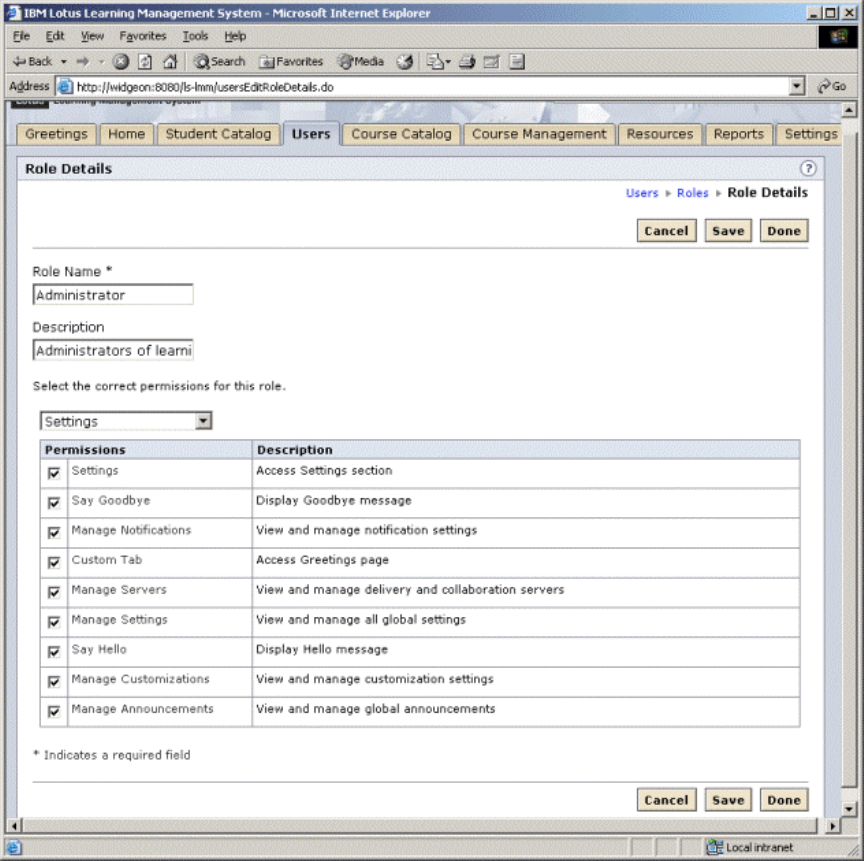Go to browser Home page icon
Screen dimensions: 864x861
point(170,61)
